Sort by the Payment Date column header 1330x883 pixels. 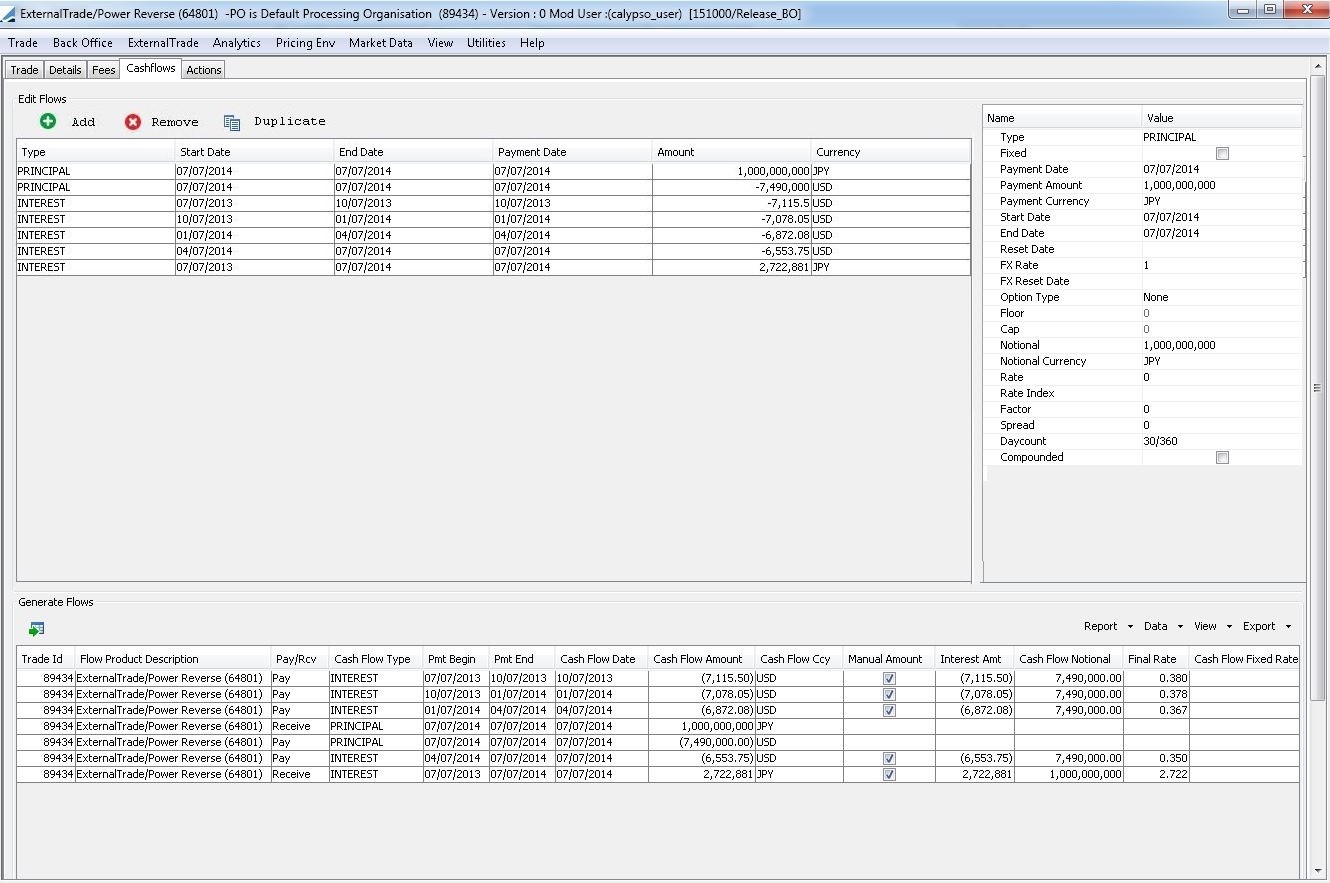coord(573,152)
